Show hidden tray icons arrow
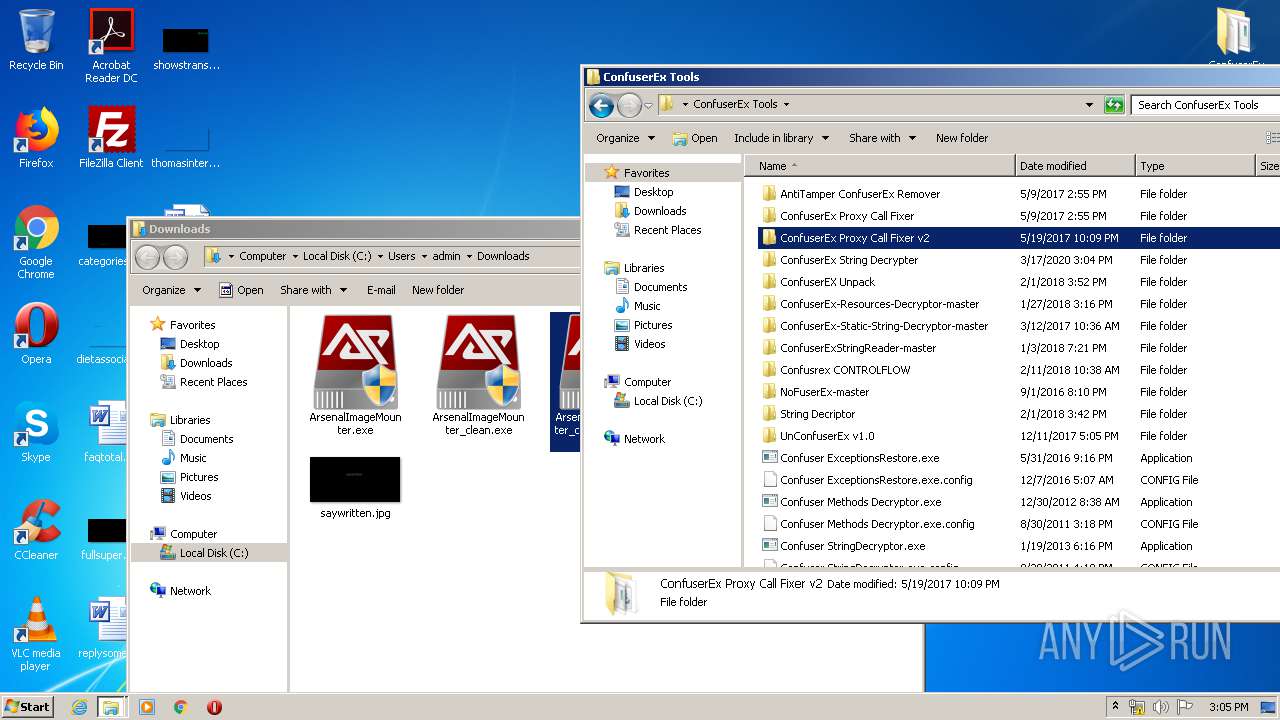This screenshot has height=720, width=1280. [1115, 707]
